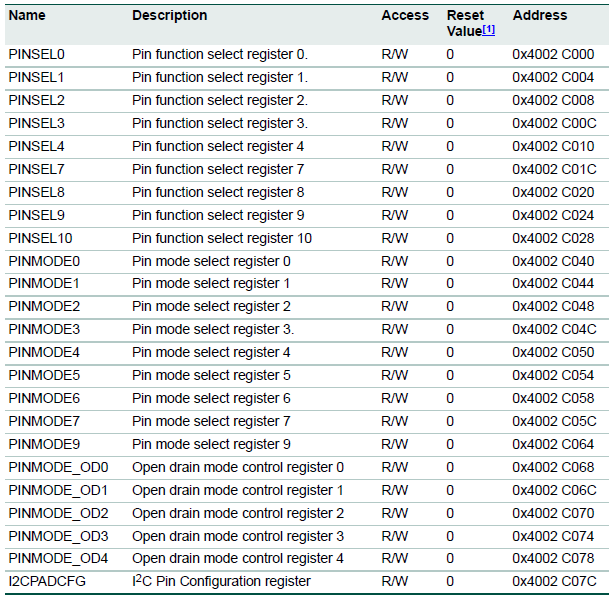Select the I2CPADCFG register name
The image size is (613, 598).
[46, 582]
